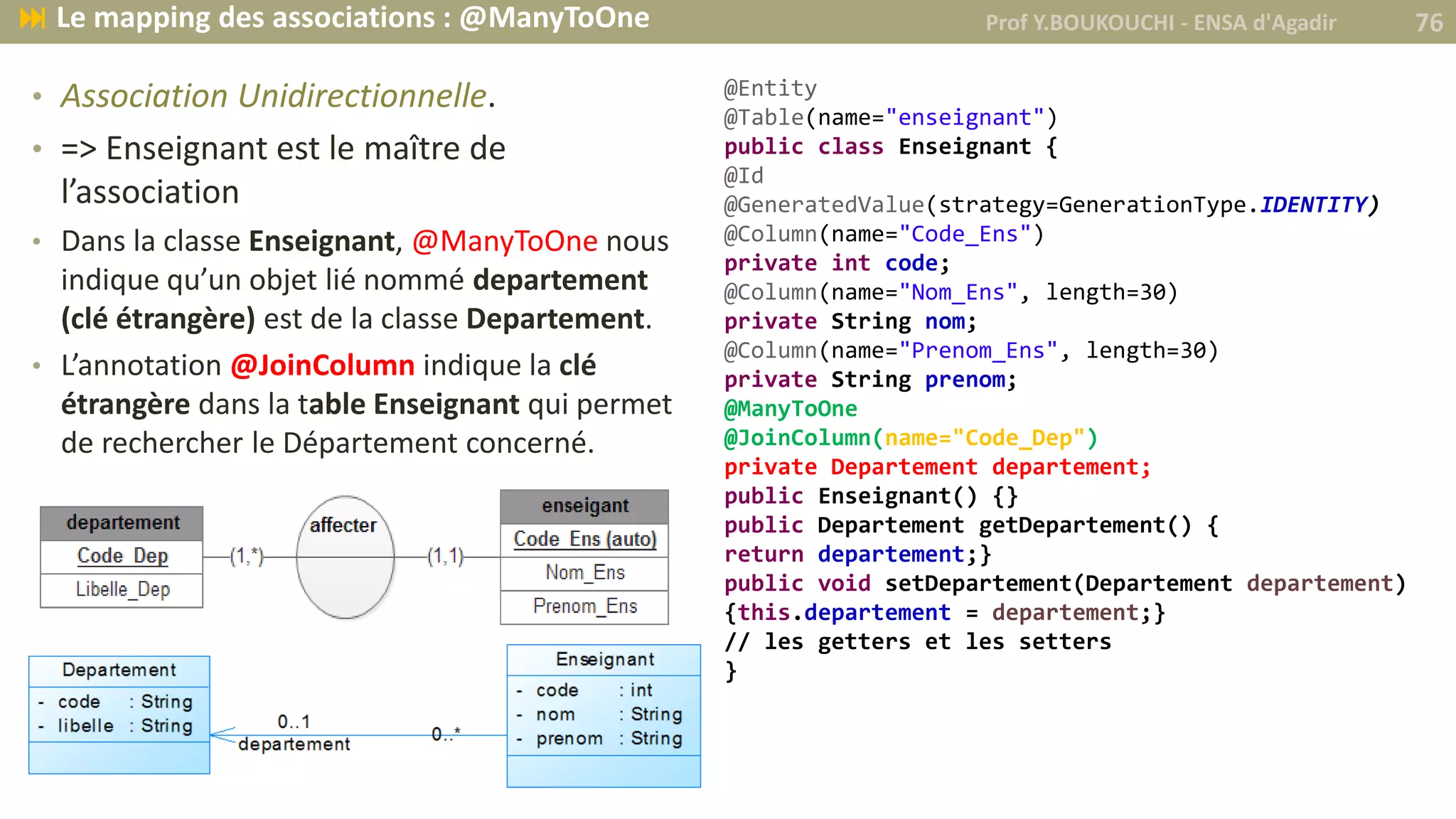
Task: Click 'libelle : String' in Departement class
Action: (x=116, y=726)
